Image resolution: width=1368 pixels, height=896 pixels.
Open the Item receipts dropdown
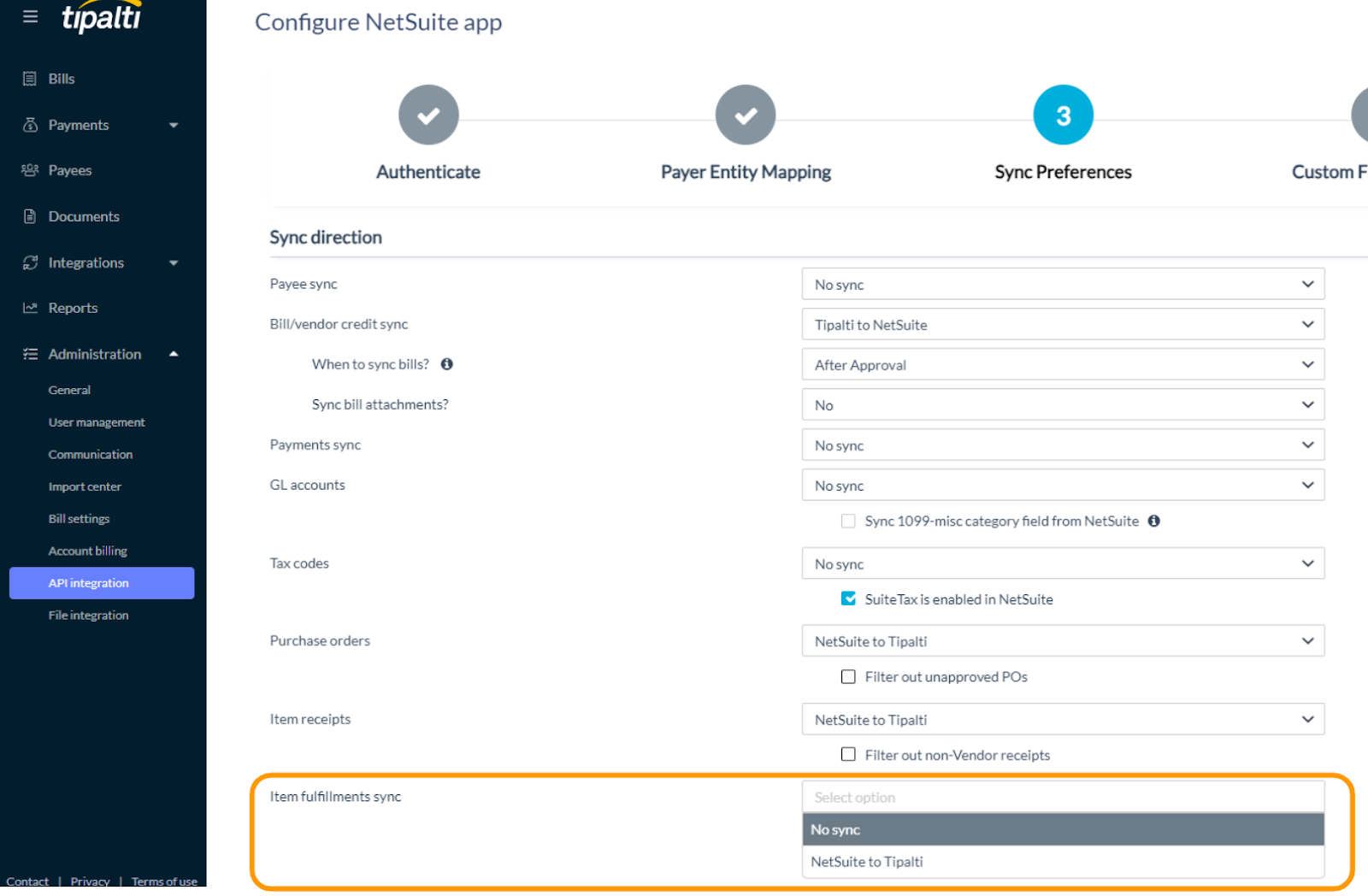1063,719
